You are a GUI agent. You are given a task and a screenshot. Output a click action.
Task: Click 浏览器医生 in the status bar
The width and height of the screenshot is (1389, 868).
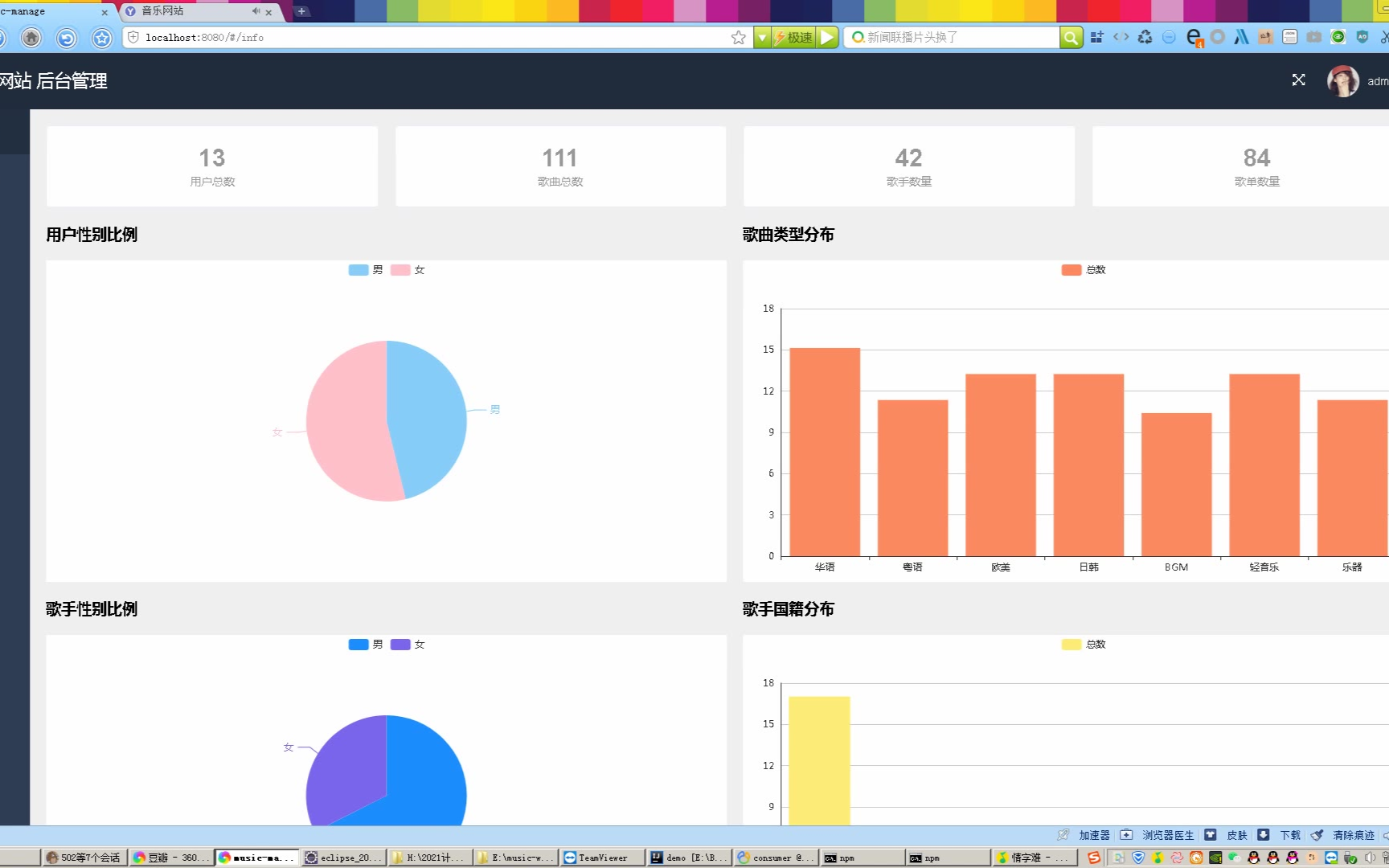point(1167,835)
